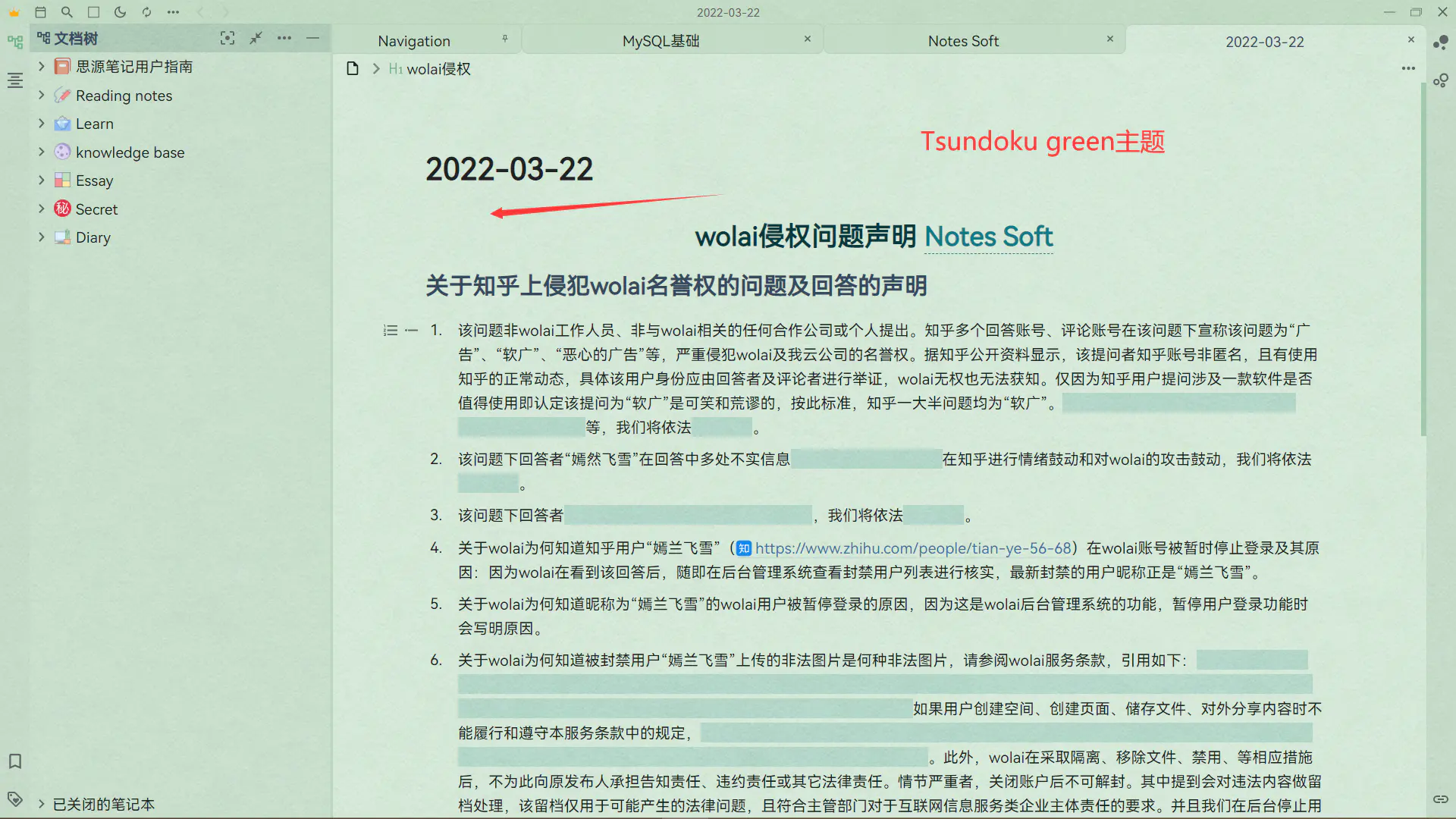This screenshot has height=819, width=1456.
Task: Expand the knowledge base notebook
Action: point(42,152)
